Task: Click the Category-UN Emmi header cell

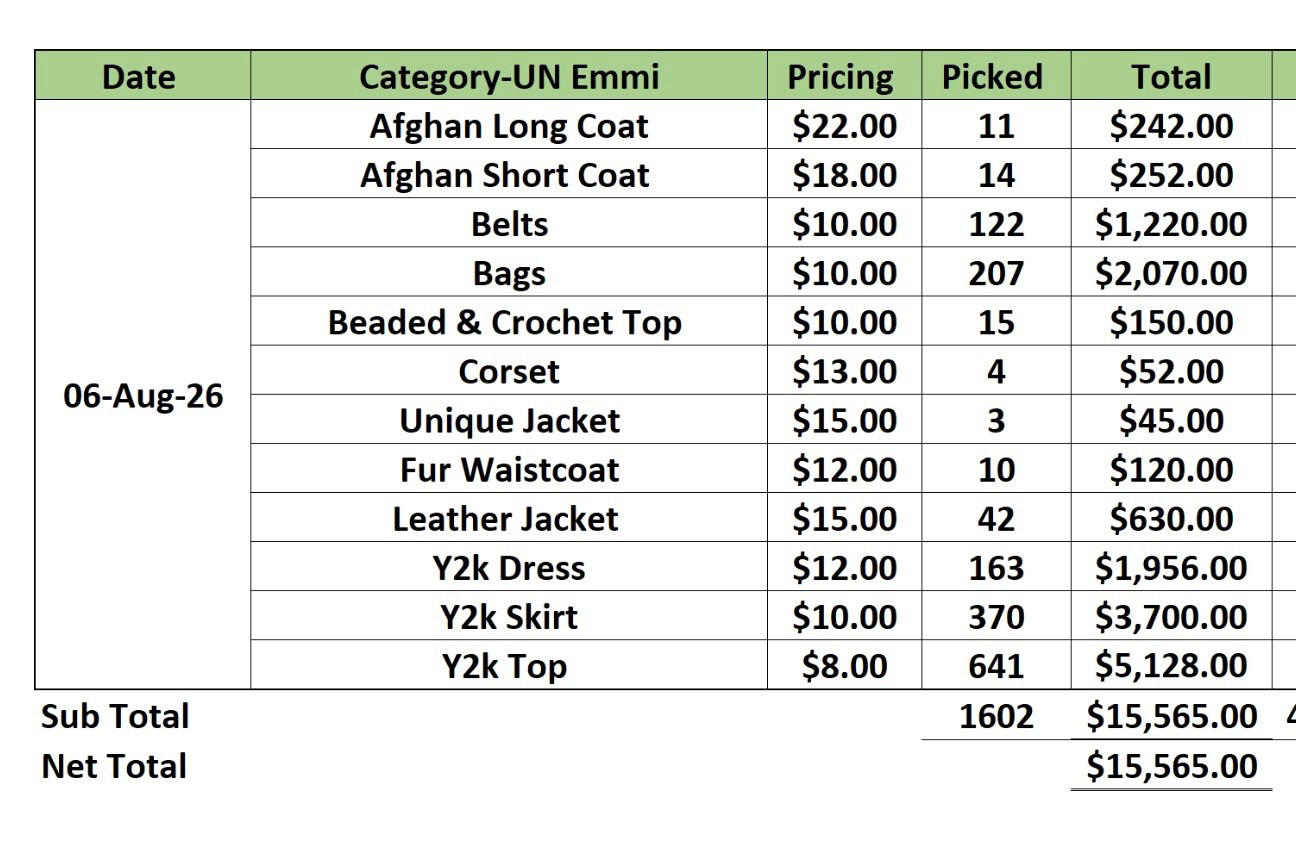Action: pyautogui.click(x=509, y=76)
